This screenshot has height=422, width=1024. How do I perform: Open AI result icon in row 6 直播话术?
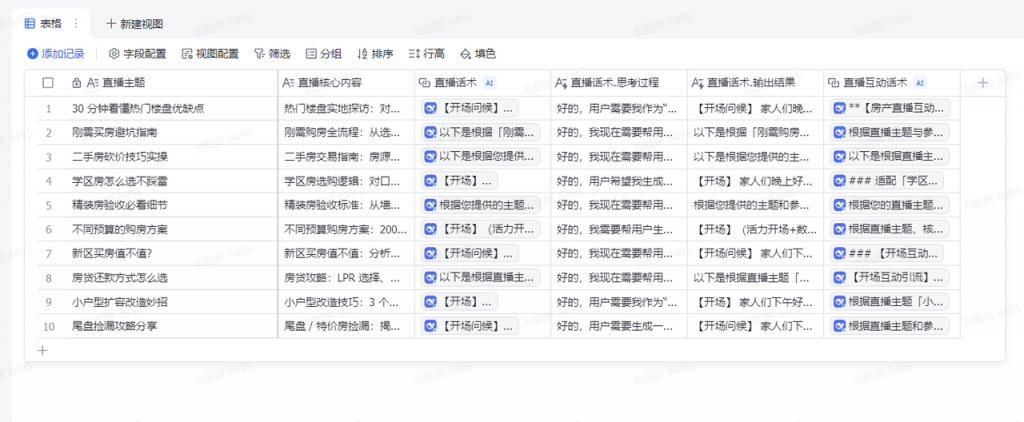(x=430, y=229)
